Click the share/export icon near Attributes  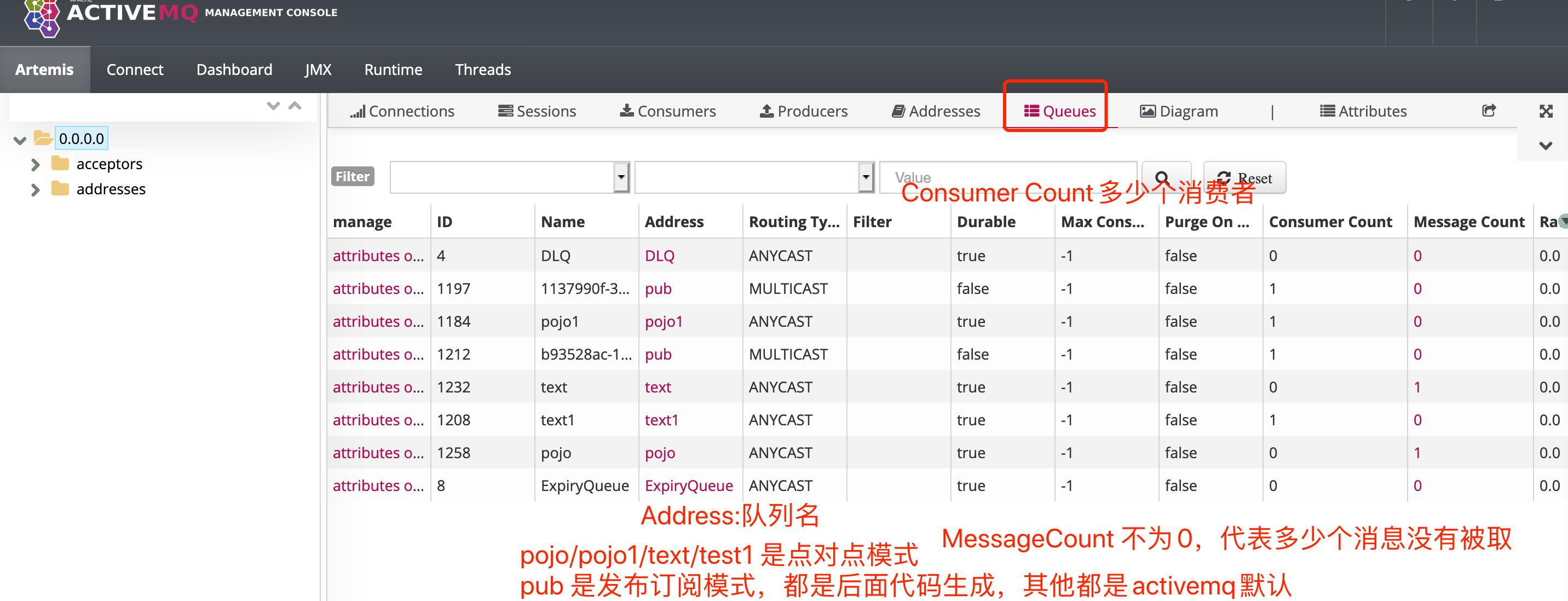1488,111
